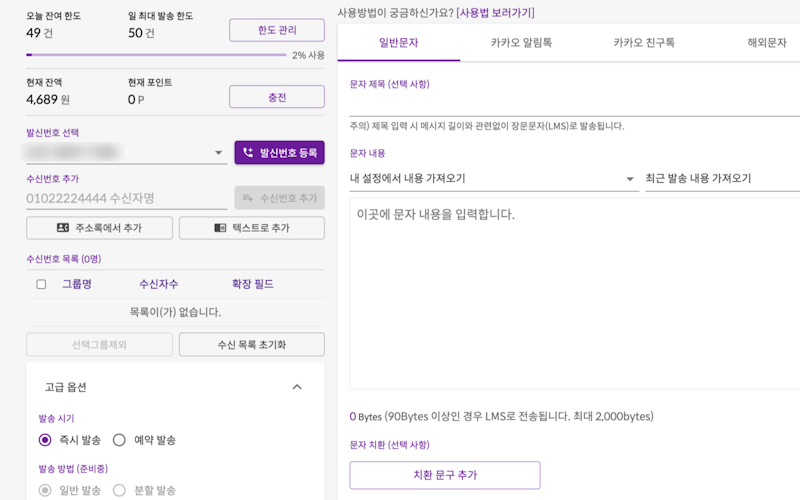Viewport: 800px width, 500px height.
Task: Open the 발신번호 선택 dropdown
Action: [219, 154]
